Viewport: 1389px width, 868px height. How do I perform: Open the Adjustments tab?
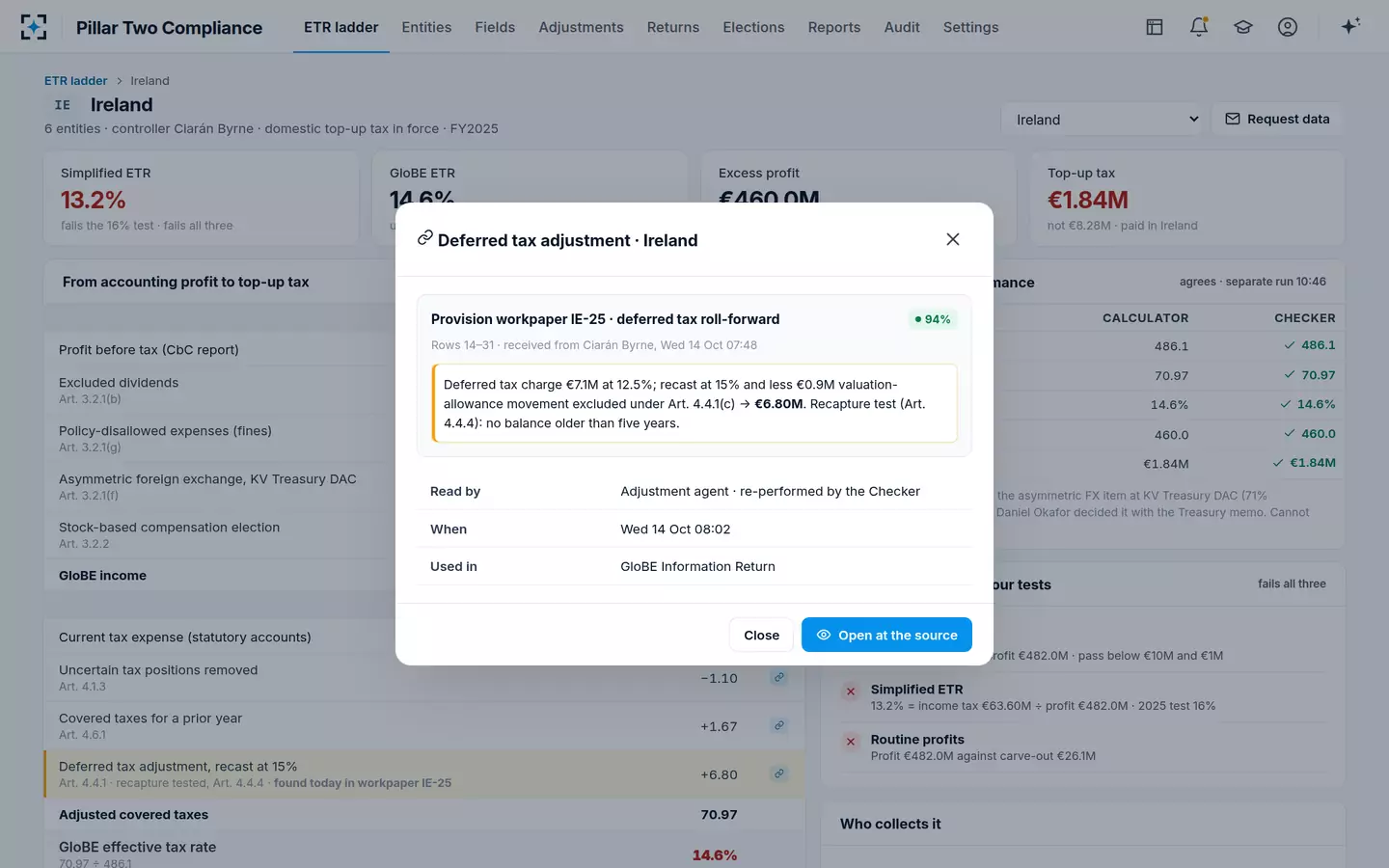(581, 27)
